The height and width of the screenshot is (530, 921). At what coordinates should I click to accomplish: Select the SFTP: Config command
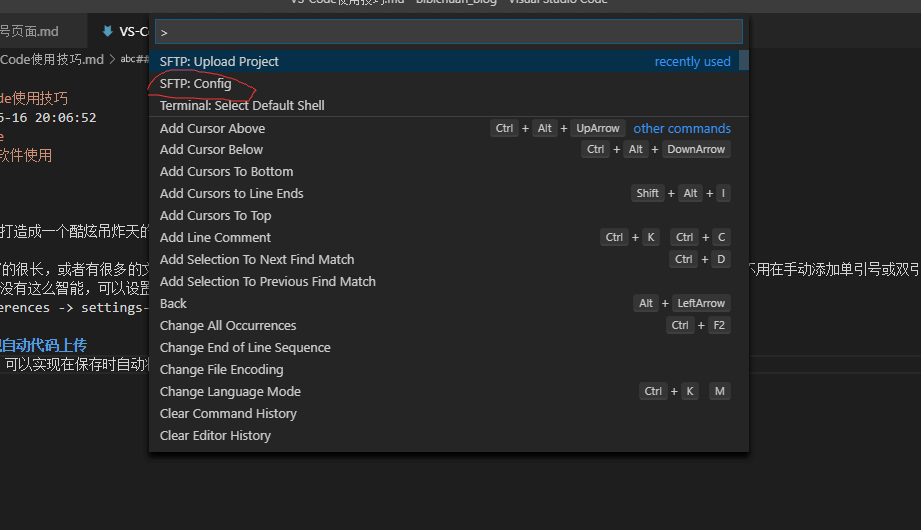coord(196,84)
